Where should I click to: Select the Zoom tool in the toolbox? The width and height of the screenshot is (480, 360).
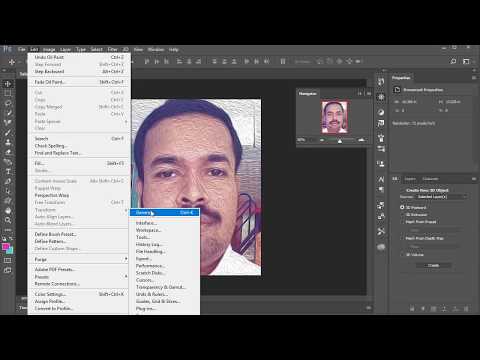[8, 220]
